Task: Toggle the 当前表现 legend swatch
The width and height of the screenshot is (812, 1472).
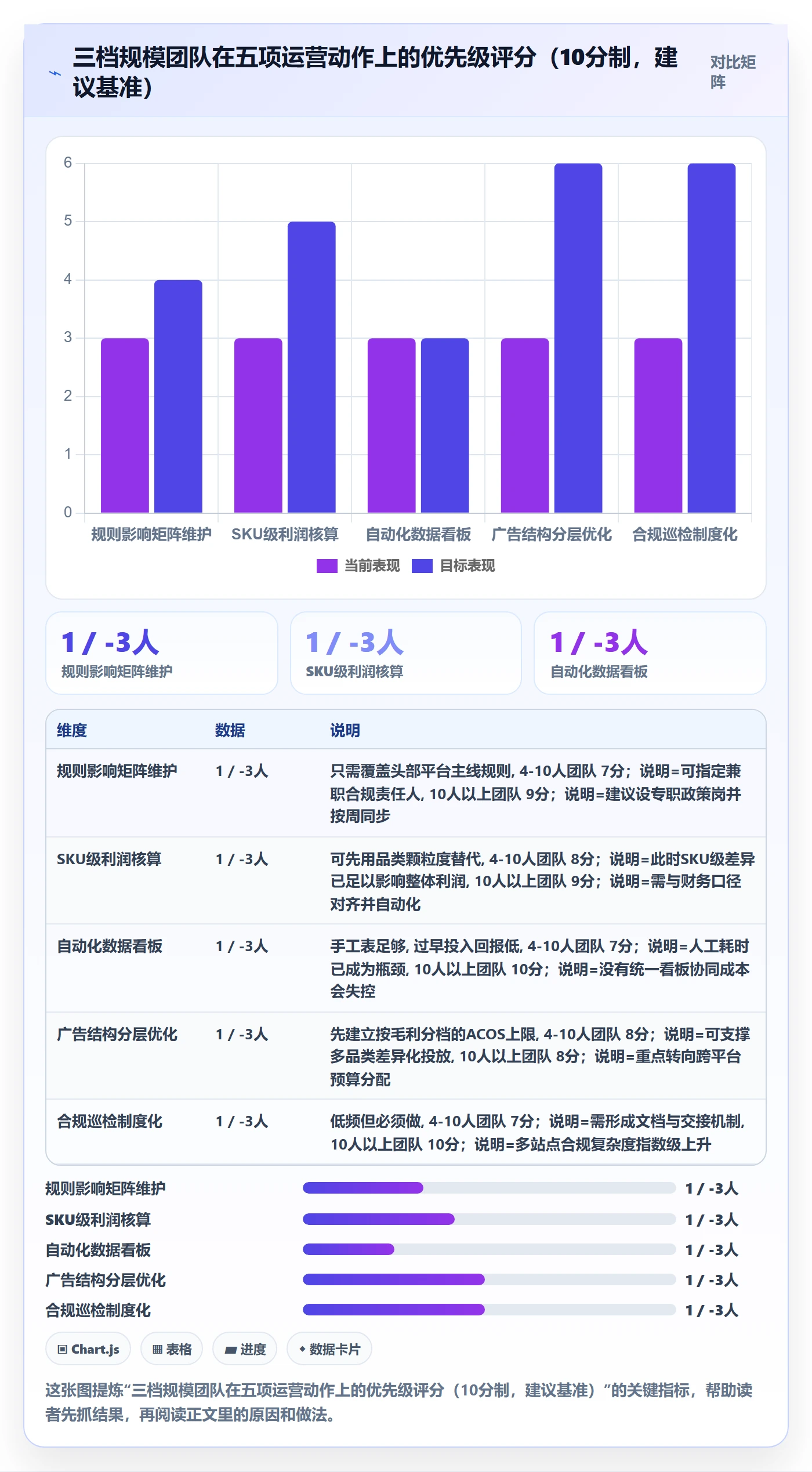Action: click(x=327, y=566)
